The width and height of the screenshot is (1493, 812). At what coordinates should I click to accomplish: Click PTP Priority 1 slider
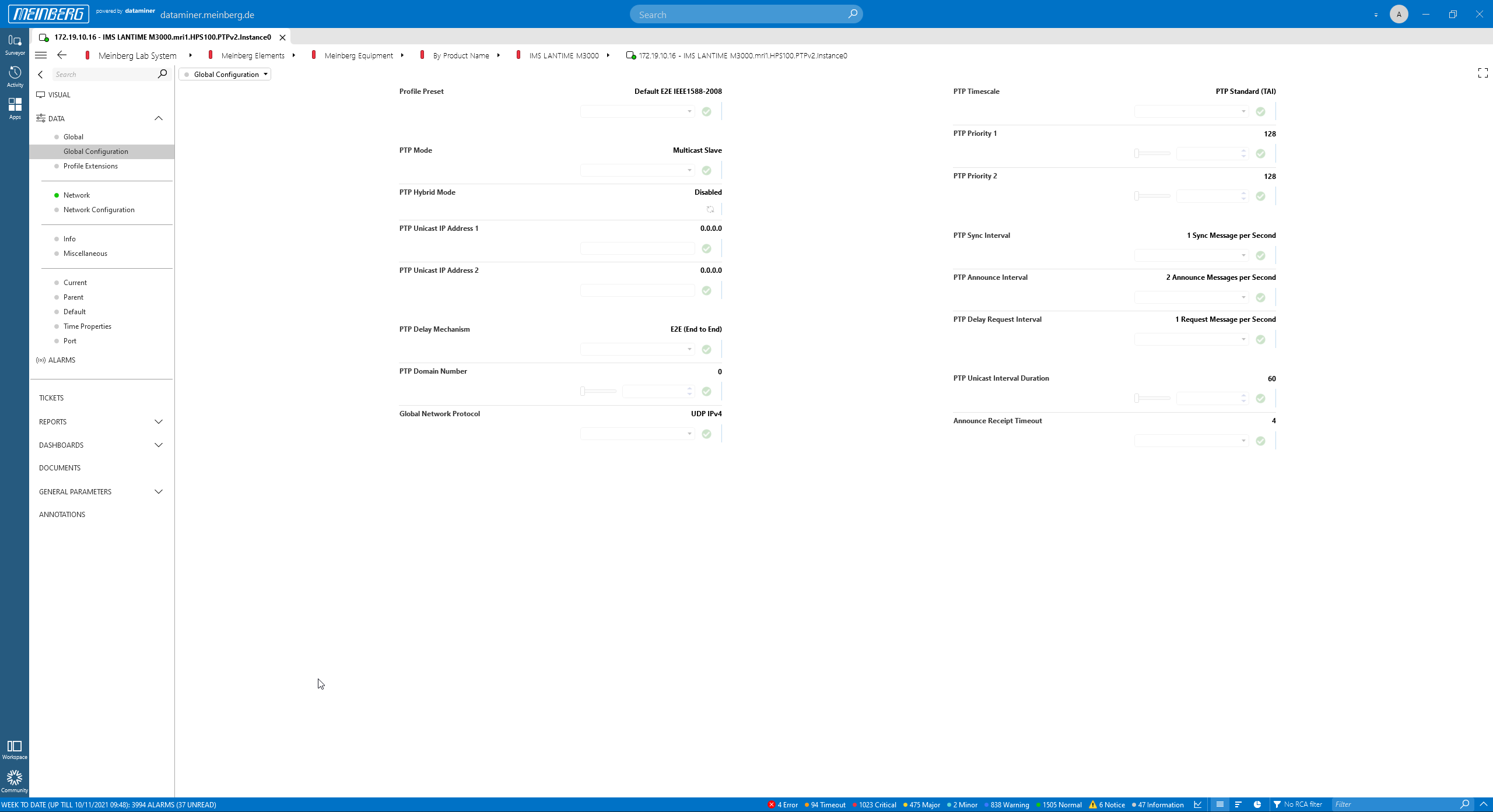tap(1152, 153)
